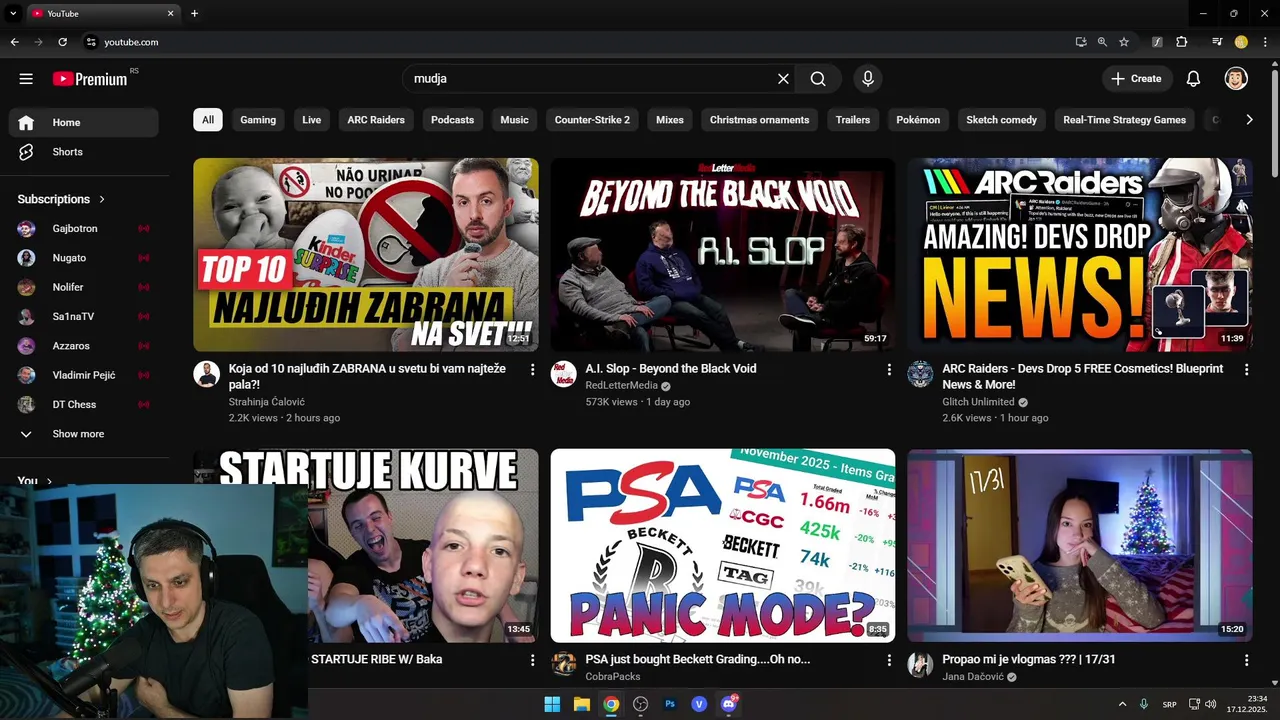Open Beyond the Black Void thumbnail
The width and height of the screenshot is (1280, 720).
pos(723,254)
